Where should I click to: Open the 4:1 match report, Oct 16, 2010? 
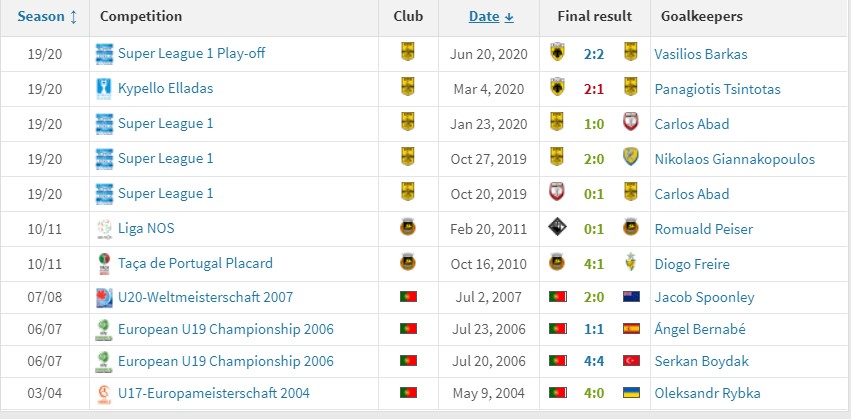(x=594, y=264)
